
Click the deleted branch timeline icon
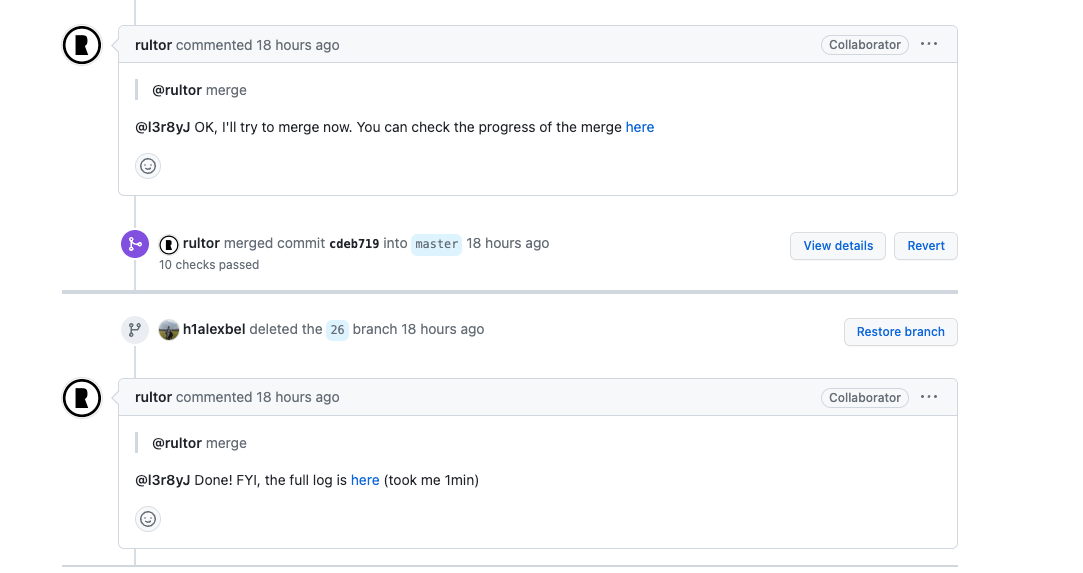click(x=135, y=330)
